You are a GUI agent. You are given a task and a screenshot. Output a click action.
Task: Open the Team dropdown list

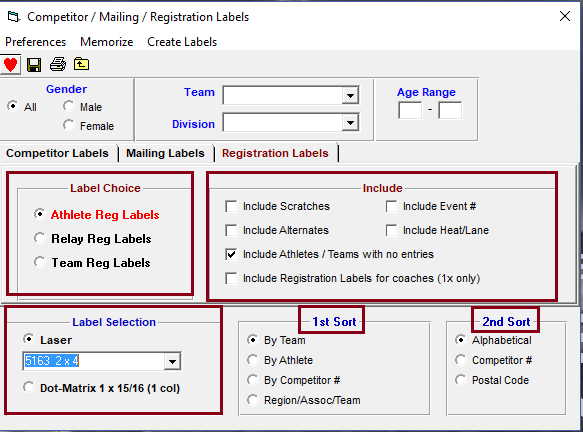click(x=350, y=96)
